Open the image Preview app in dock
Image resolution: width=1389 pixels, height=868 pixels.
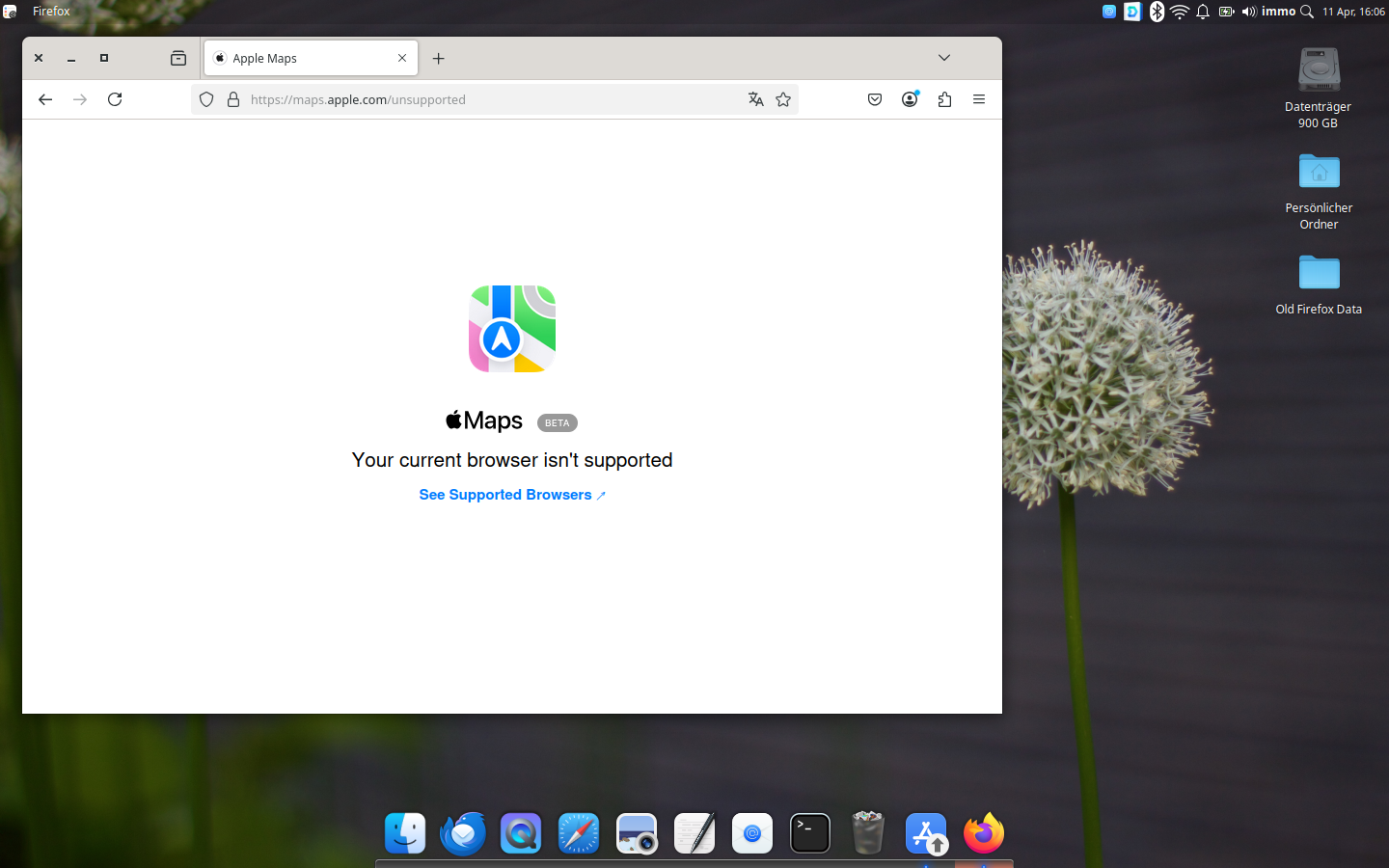coord(637,833)
